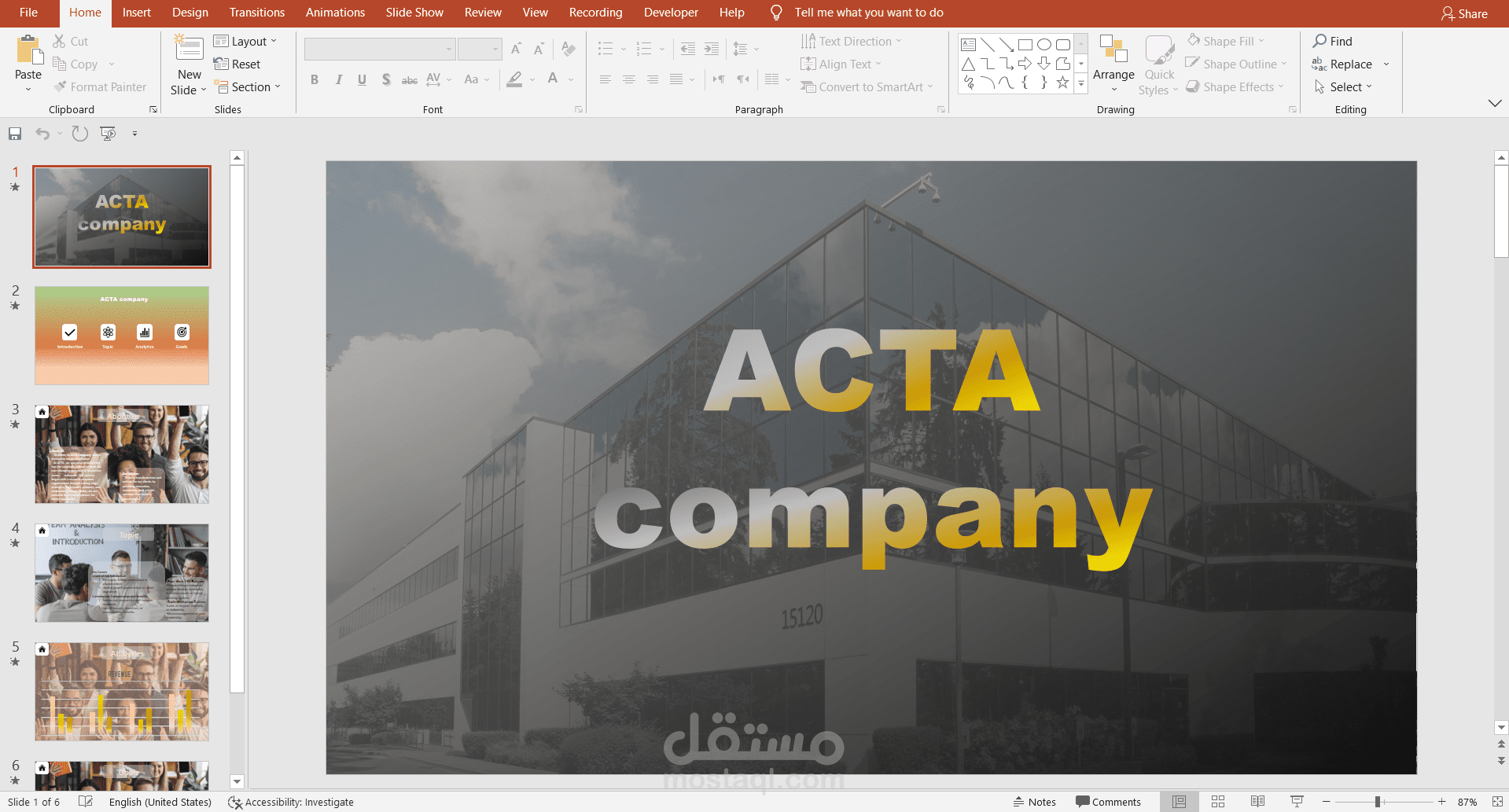Click the Share button
Viewport: 1509px width, 812px height.
[x=1465, y=13]
